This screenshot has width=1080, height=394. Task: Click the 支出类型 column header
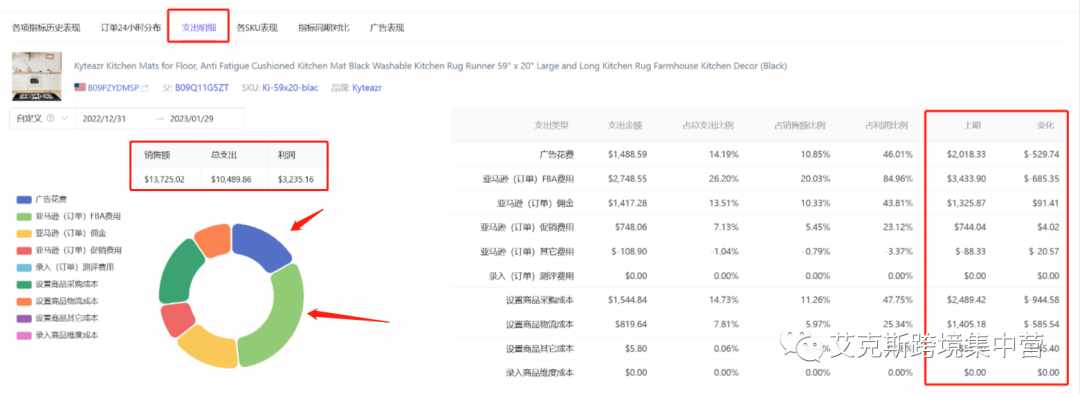click(x=551, y=126)
